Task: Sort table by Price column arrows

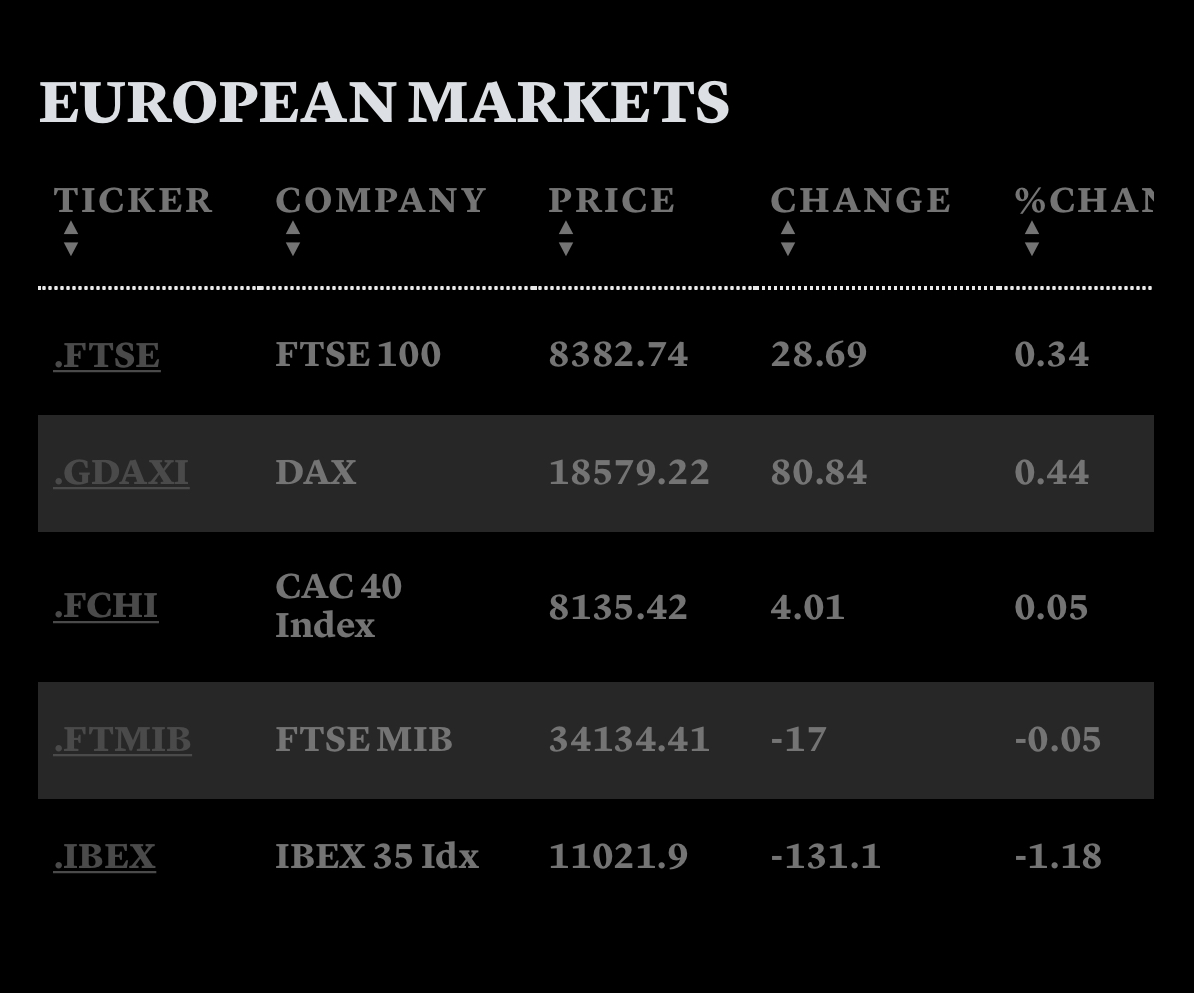Action: (565, 239)
